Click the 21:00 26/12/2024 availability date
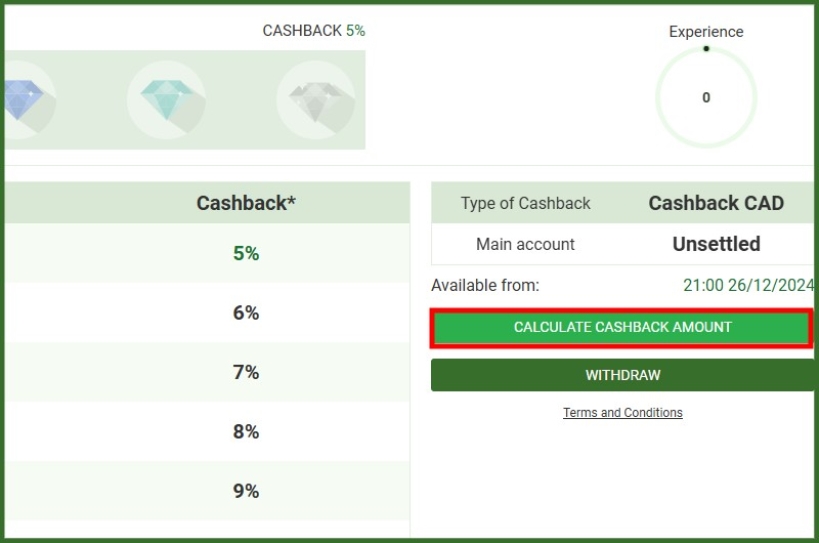819x543 pixels. pos(748,285)
